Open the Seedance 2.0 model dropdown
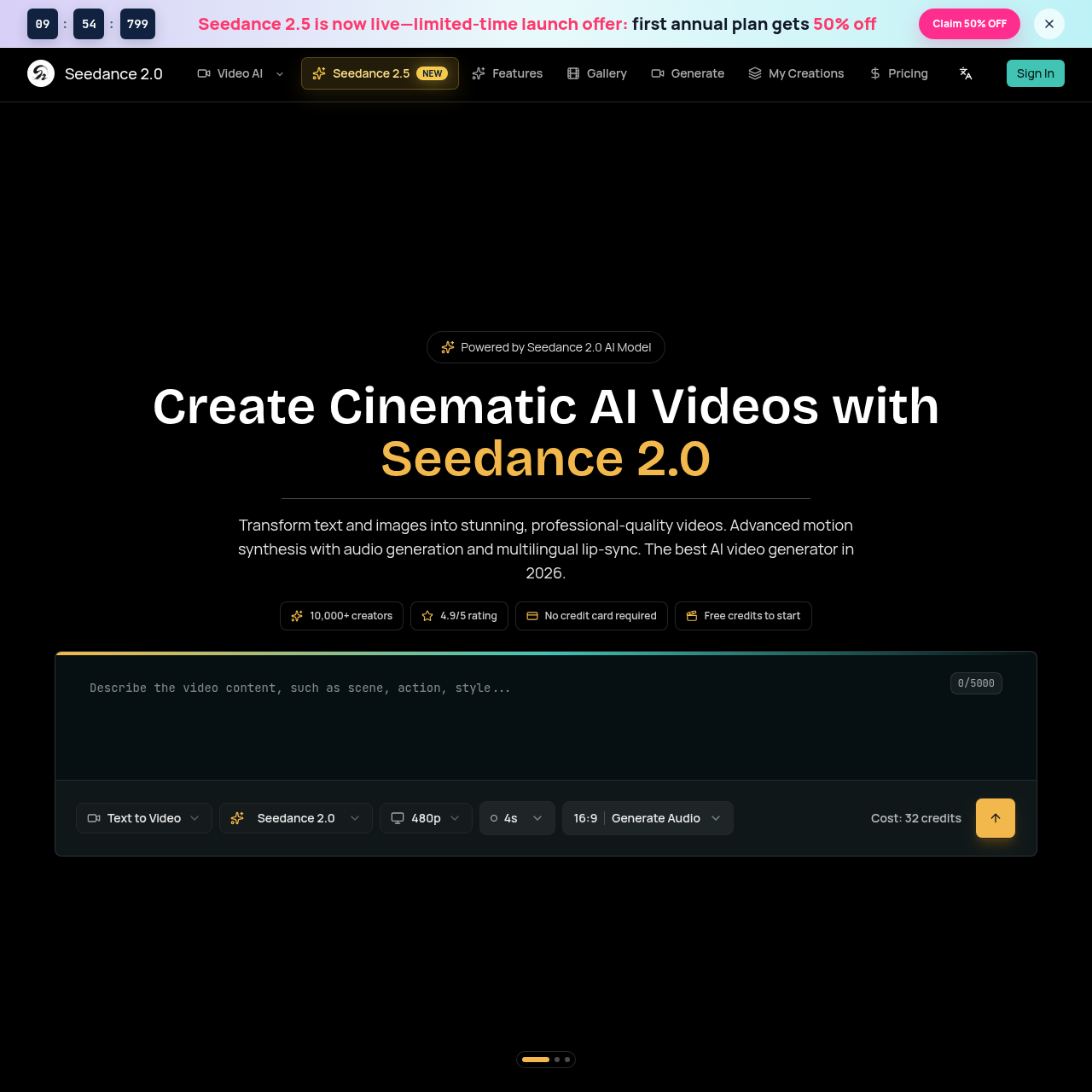 [296, 818]
